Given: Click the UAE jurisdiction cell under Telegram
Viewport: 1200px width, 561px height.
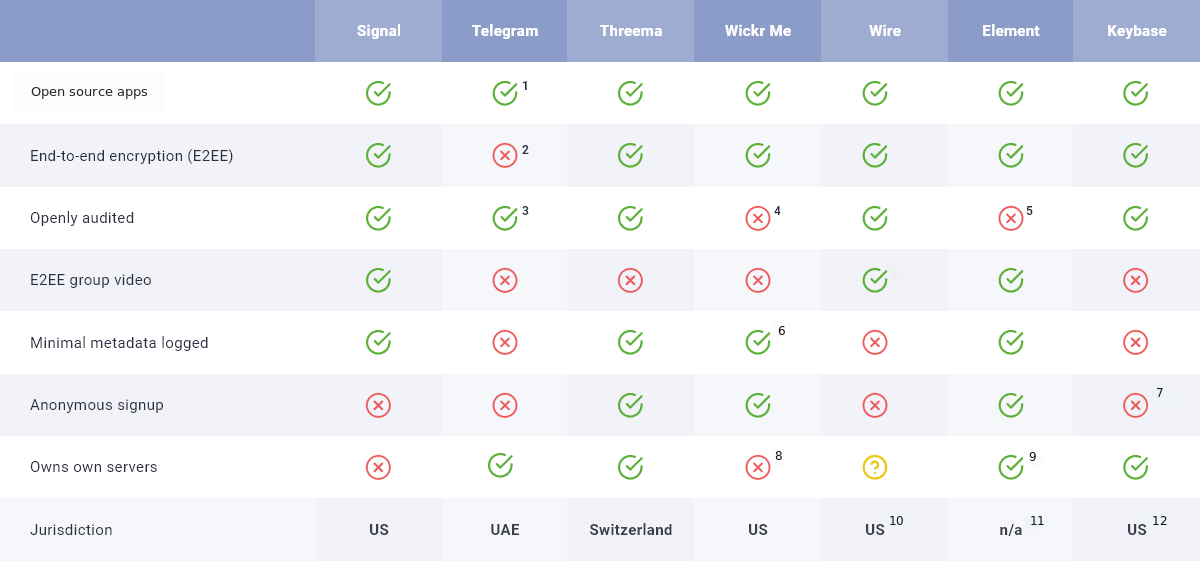Looking at the screenshot, I should [x=505, y=530].
